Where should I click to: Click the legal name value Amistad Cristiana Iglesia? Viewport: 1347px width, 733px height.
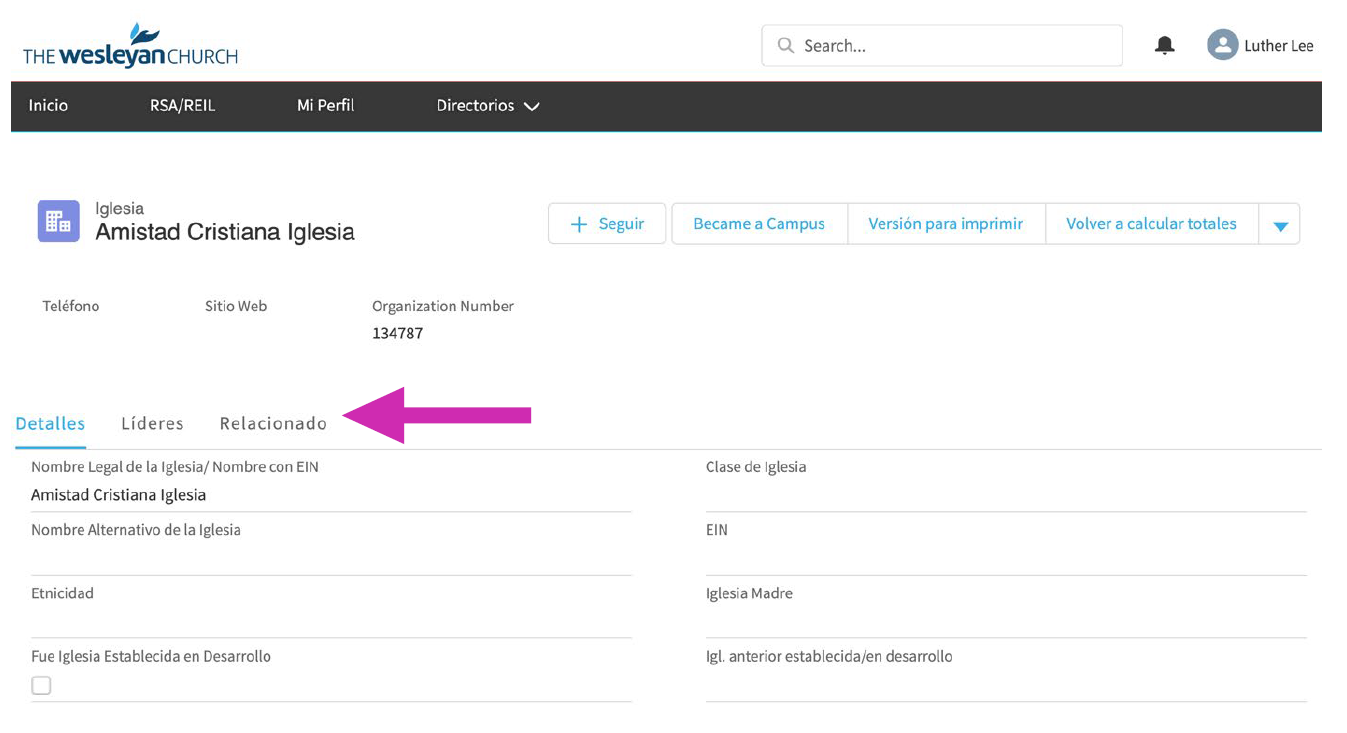coord(118,495)
